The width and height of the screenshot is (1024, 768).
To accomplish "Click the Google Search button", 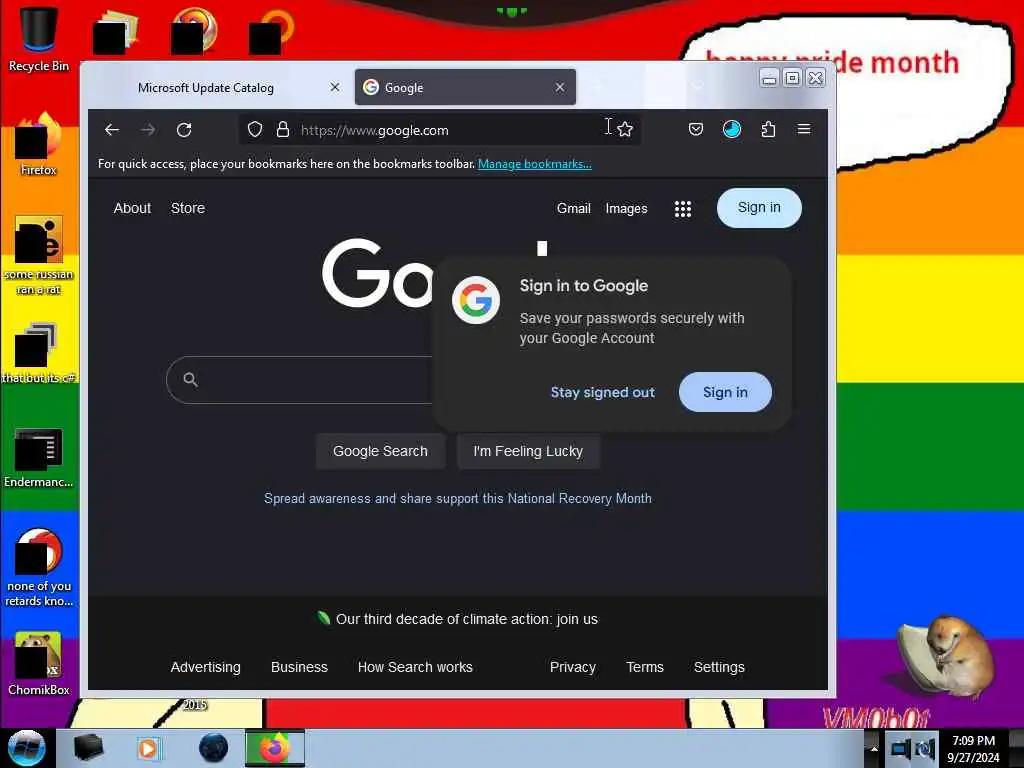I will click(380, 451).
